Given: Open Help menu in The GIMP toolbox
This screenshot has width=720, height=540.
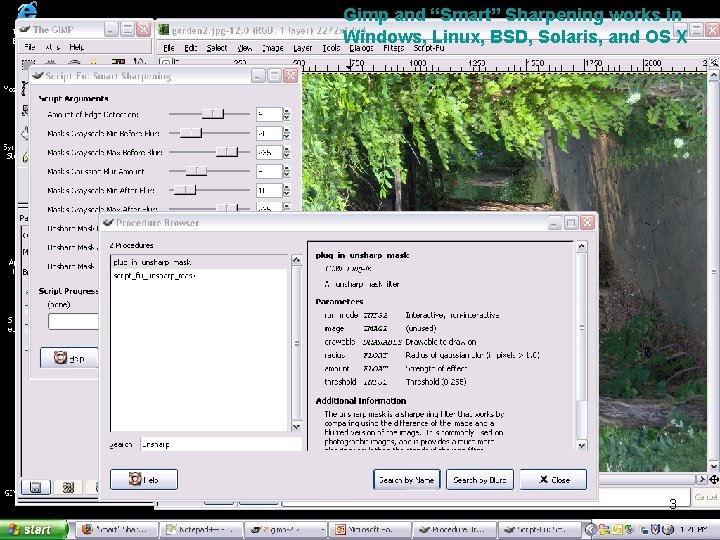Looking at the screenshot, I should click(77, 47).
